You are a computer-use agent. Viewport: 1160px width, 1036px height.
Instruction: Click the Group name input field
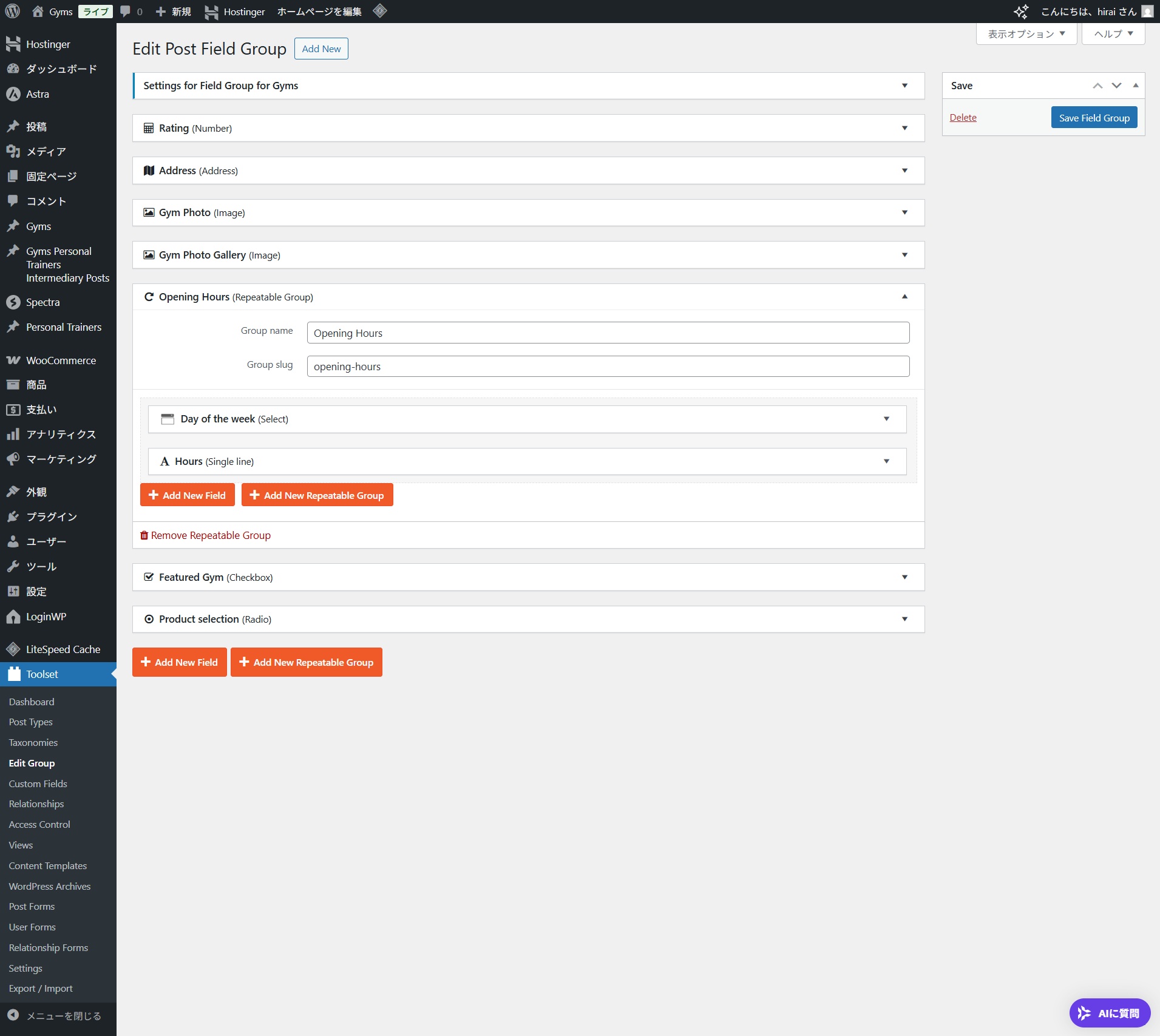click(608, 333)
